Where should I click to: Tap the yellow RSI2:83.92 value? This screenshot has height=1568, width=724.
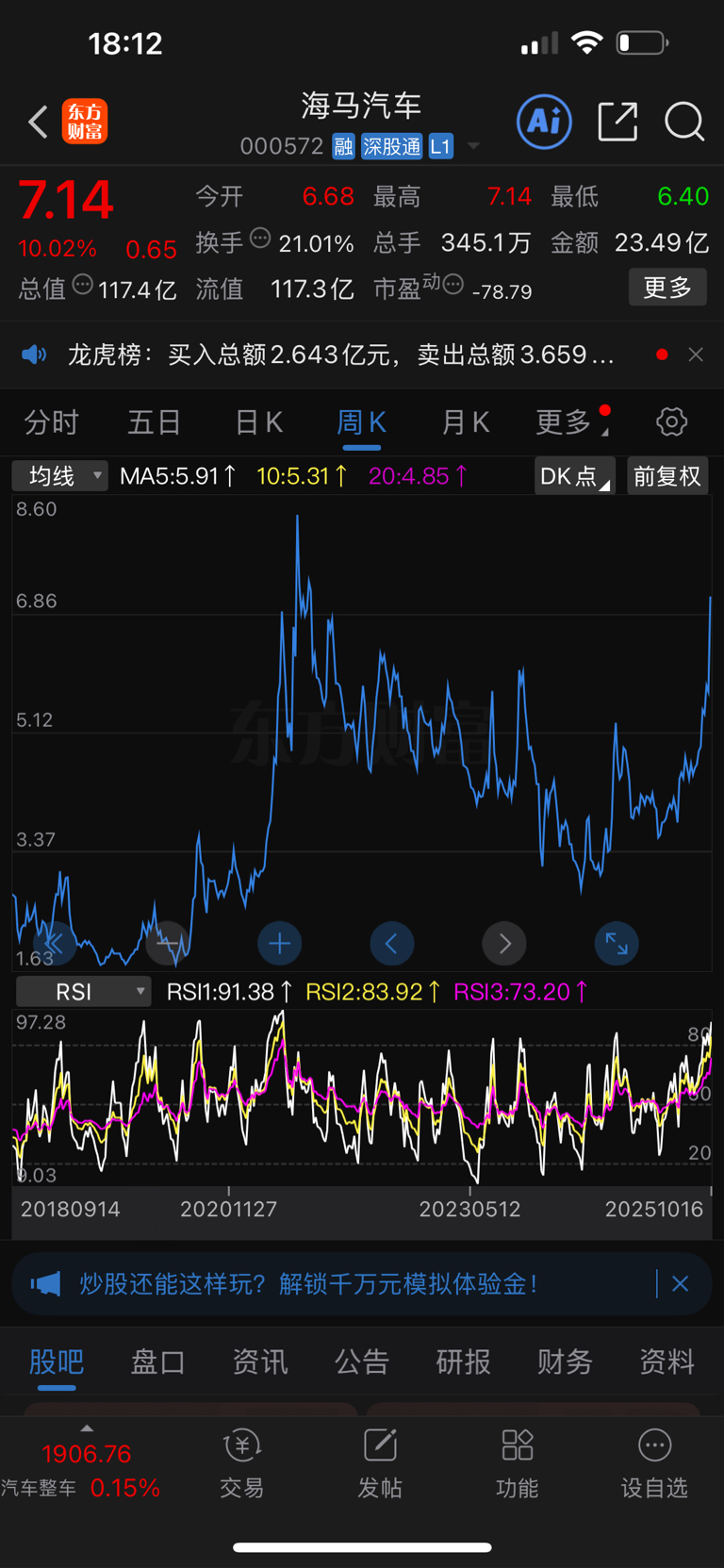(x=373, y=992)
